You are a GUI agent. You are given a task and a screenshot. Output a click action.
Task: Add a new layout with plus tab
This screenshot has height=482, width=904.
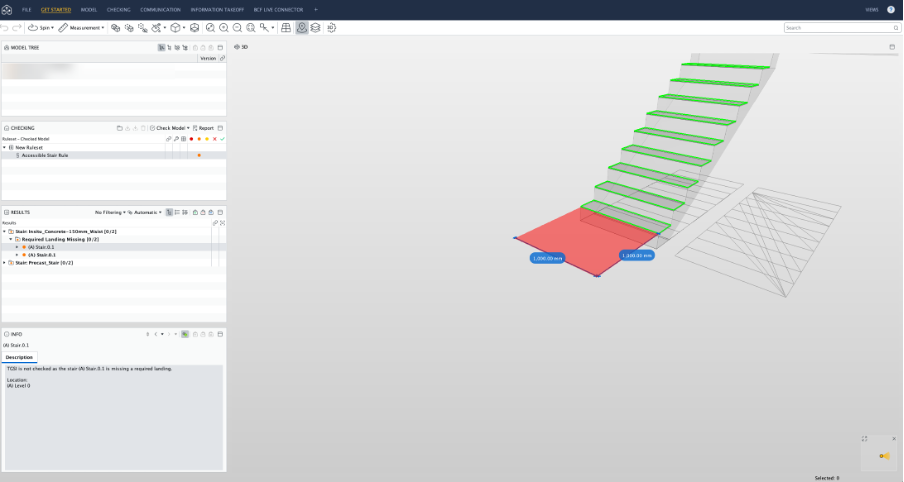click(x=315, y=10)
